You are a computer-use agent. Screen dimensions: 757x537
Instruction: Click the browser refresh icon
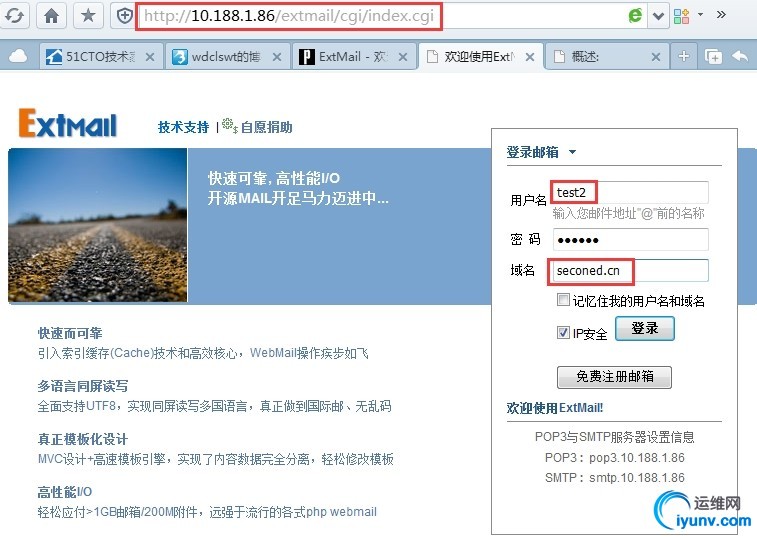click(14, 16)
